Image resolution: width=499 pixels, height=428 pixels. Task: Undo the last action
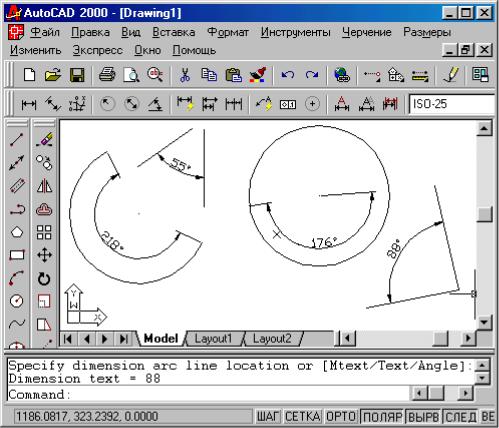[287, 75]
